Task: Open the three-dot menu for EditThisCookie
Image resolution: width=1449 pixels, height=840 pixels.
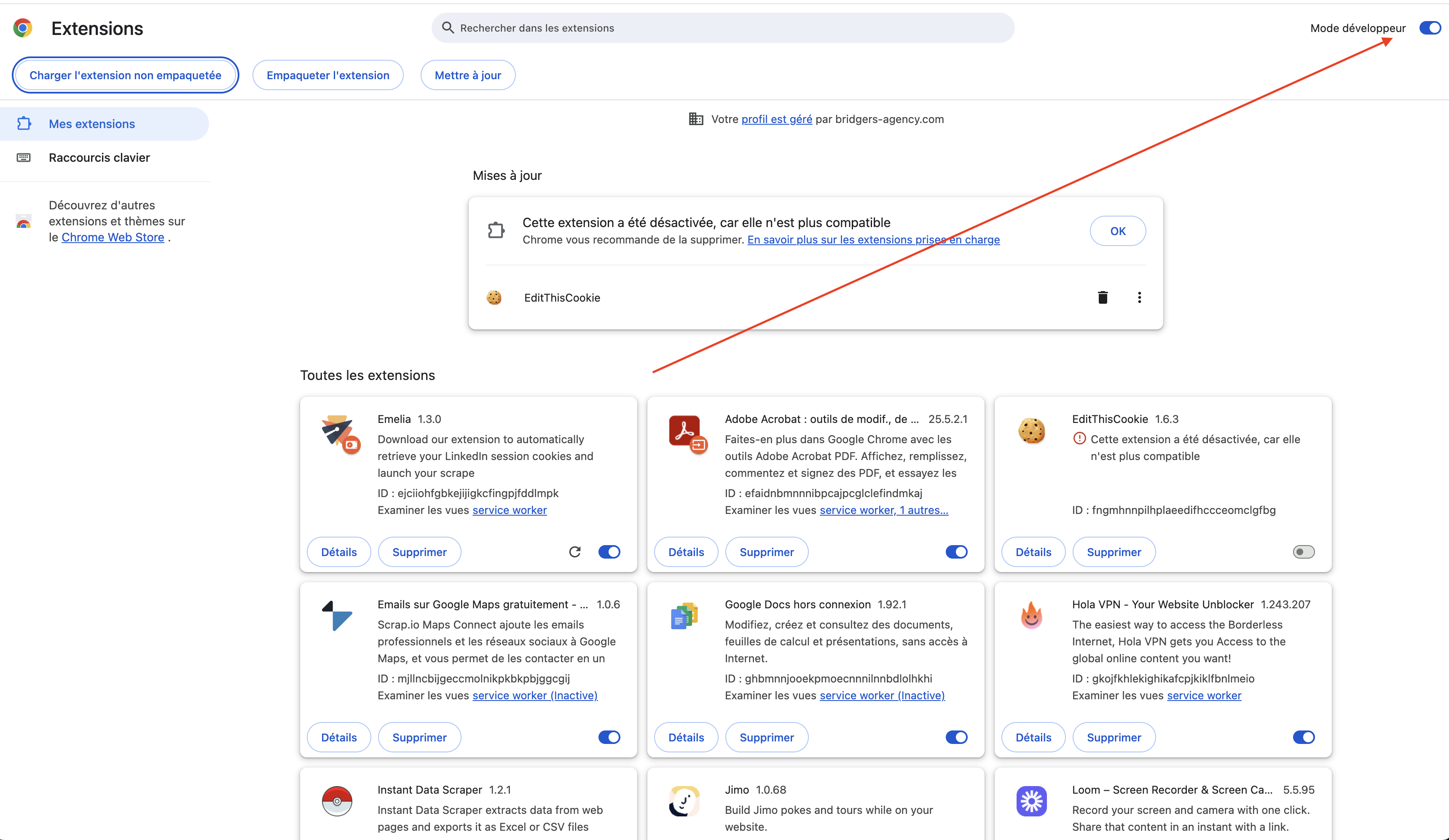Action: 1139,297
